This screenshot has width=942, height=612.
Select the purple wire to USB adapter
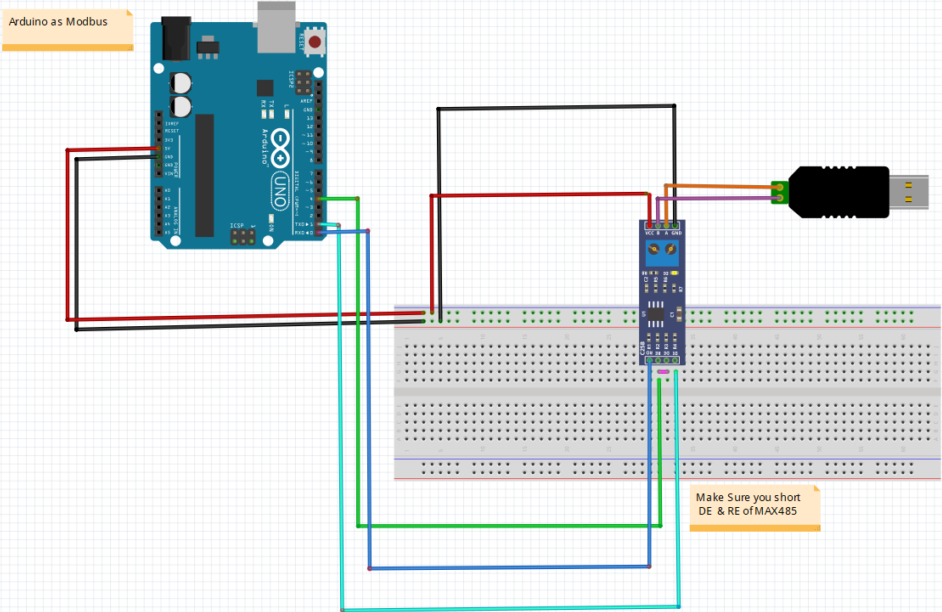(x=721, y=198)
